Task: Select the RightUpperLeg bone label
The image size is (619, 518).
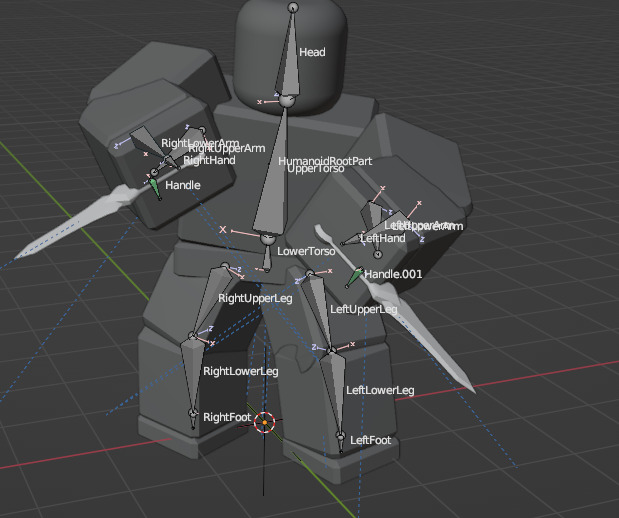Action: click(x=255, y=298)
